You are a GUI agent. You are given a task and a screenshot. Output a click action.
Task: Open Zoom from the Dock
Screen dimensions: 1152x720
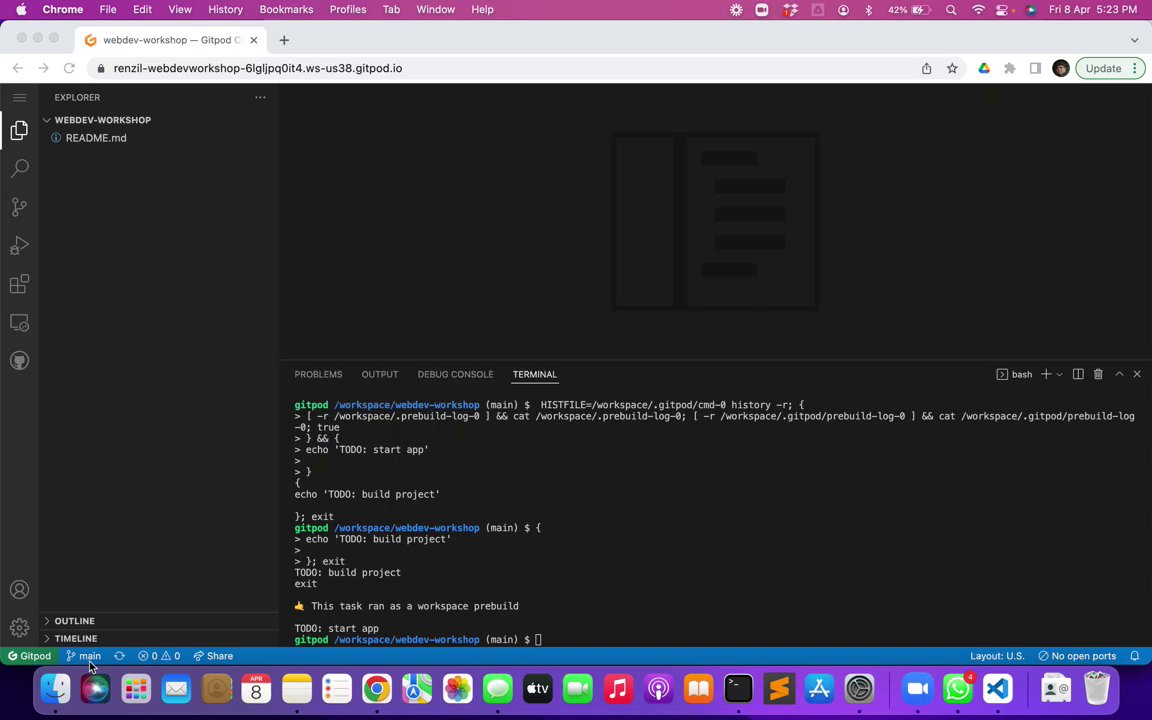tap(917, 689)
